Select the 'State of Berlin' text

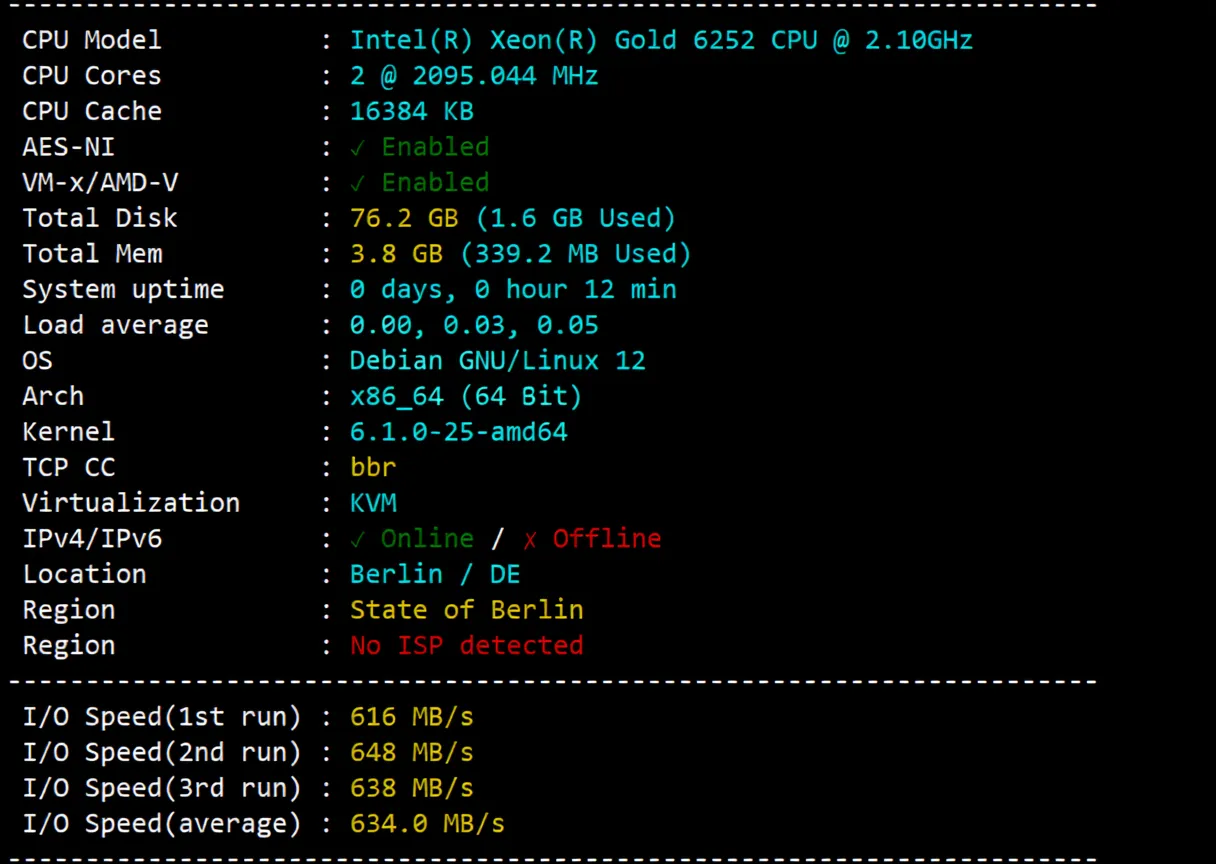pos(466,610)
